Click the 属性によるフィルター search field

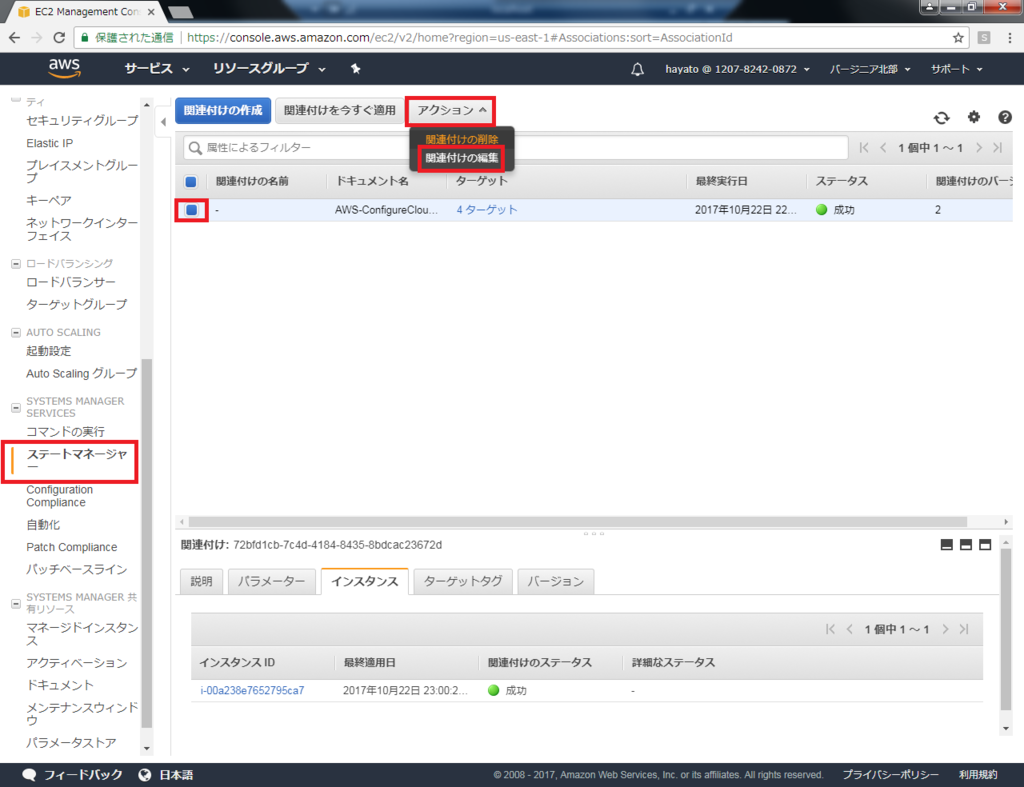click(x=516, y=148)
